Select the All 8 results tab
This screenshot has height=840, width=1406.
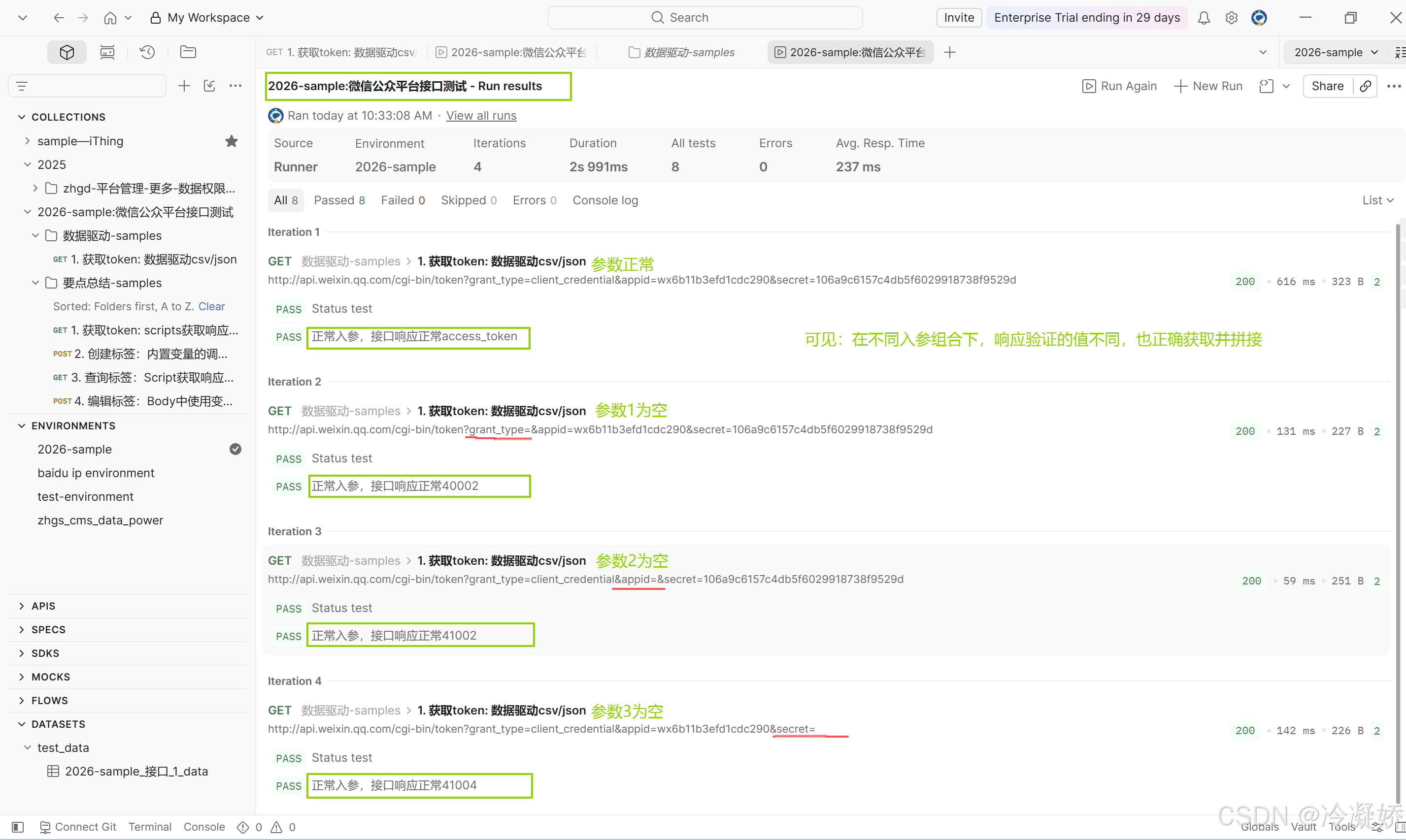[285, 200]
